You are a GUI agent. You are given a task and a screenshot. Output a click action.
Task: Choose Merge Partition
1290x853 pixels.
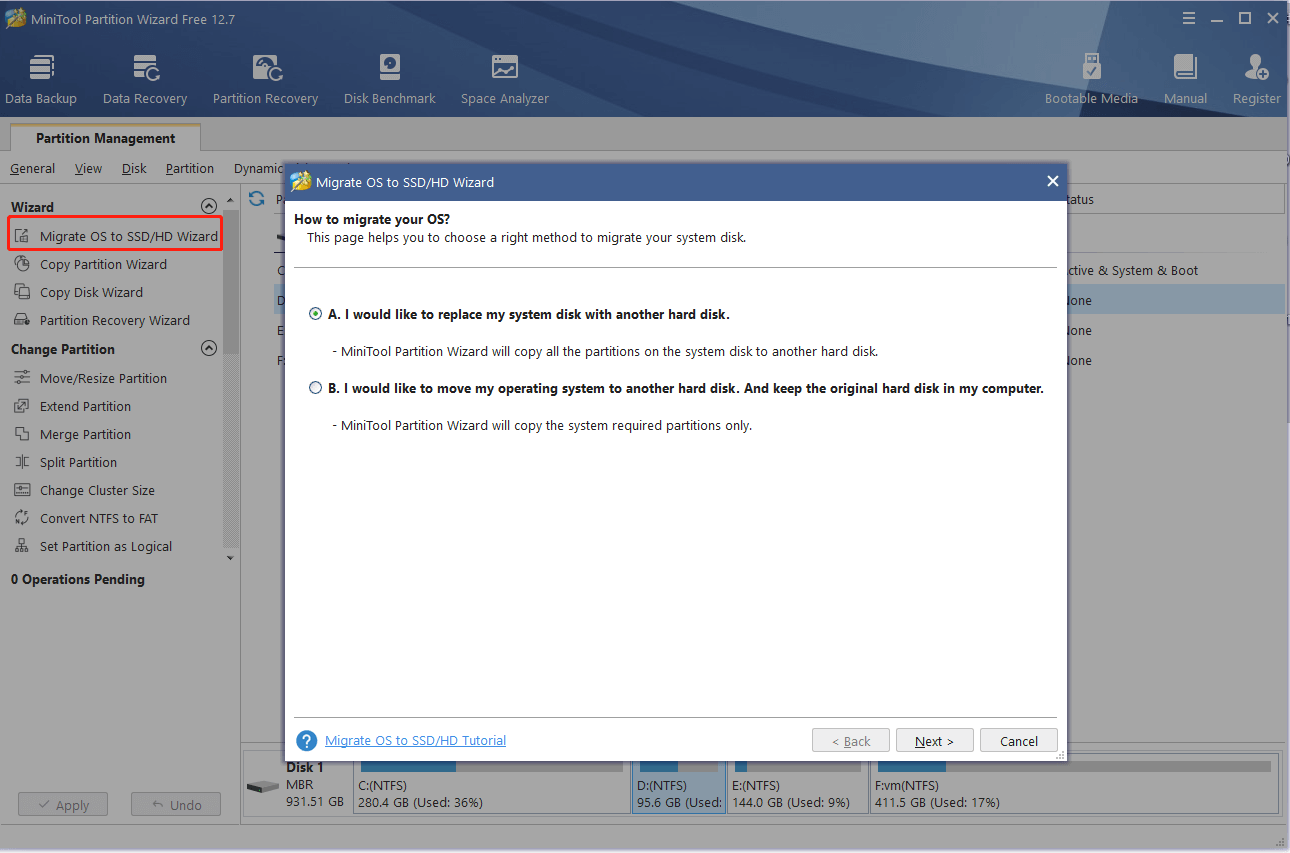(x=85, y=434)
